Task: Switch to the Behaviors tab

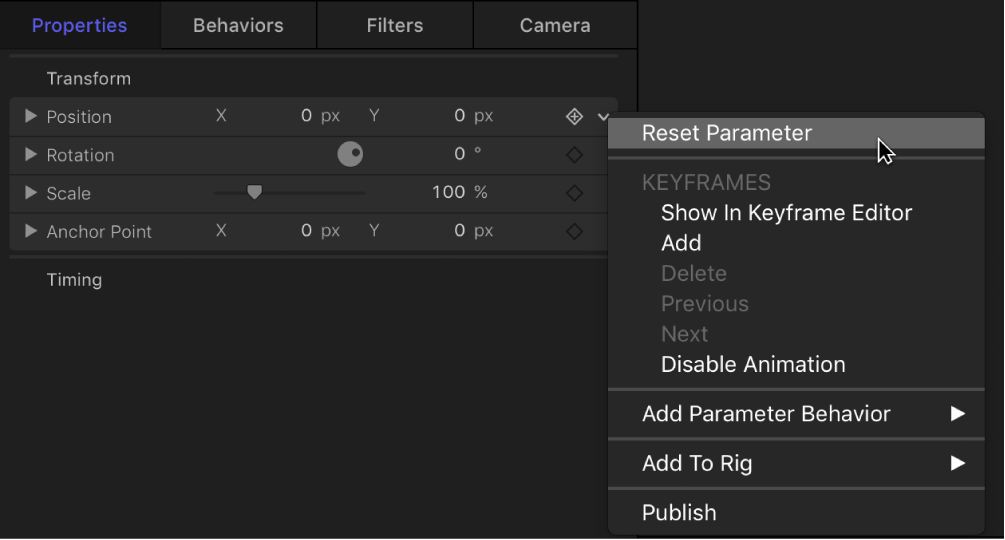Action: (238, 26)
